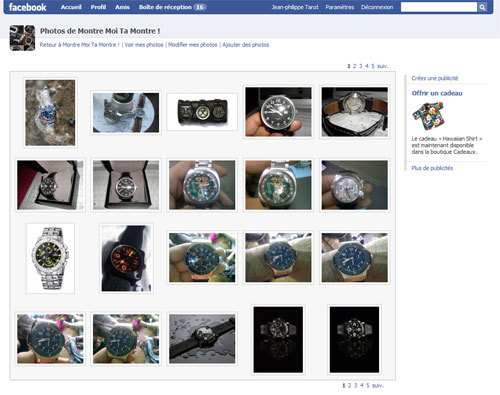Click the inbox count badge 16
This screenshot has width=500, height=395.
click(200, 7)
